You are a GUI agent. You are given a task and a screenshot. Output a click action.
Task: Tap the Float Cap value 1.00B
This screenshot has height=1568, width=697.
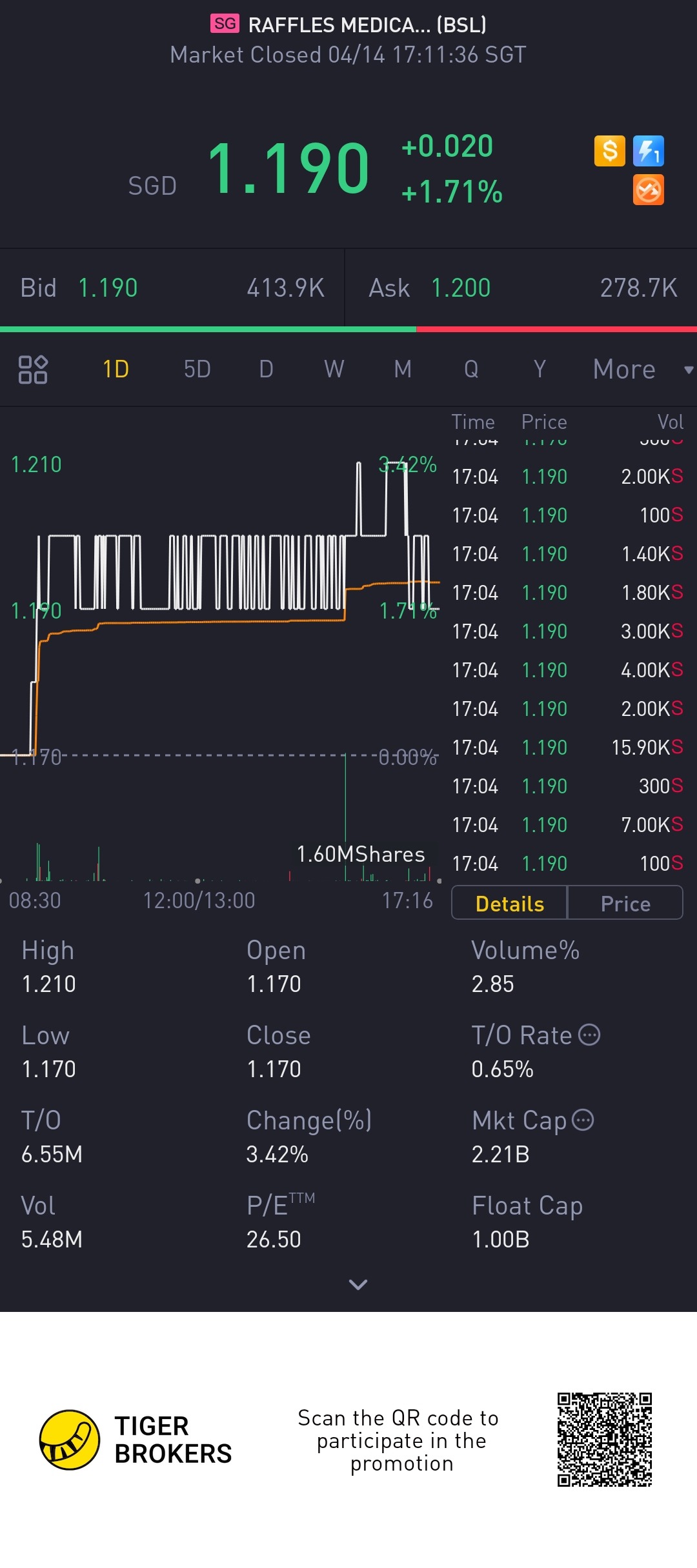[501, 1239]
